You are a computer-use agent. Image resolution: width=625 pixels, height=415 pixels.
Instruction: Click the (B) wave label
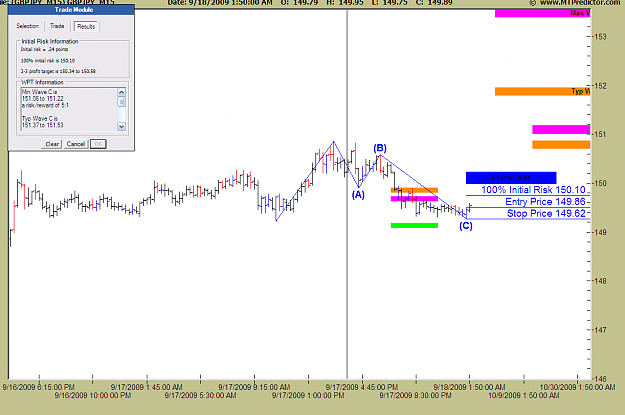[x=380, y=148]
